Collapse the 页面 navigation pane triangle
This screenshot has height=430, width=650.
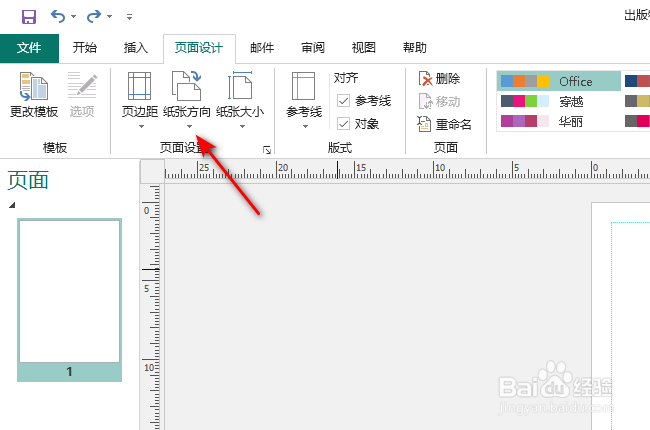tap(12, 205)
